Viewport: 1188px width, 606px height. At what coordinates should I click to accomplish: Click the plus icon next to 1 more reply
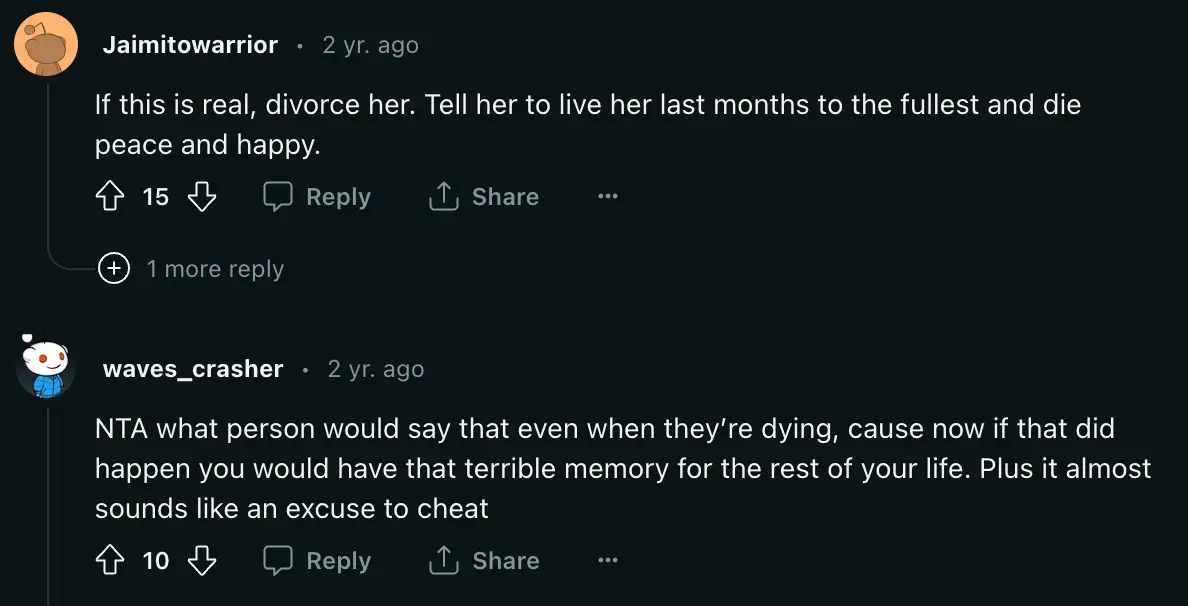coord(114,268)
